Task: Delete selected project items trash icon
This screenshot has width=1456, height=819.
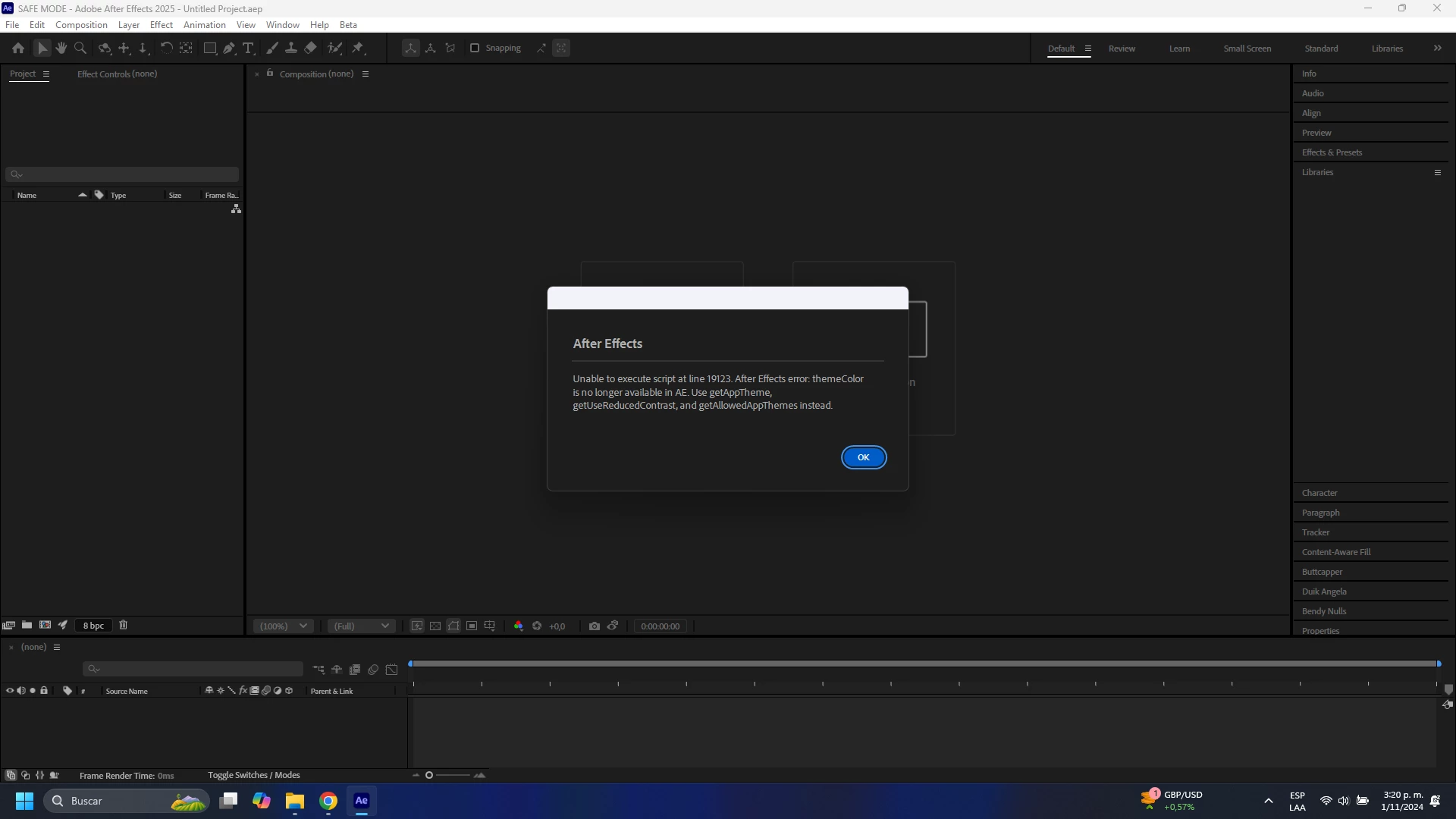Action: [x=123, y=626]
